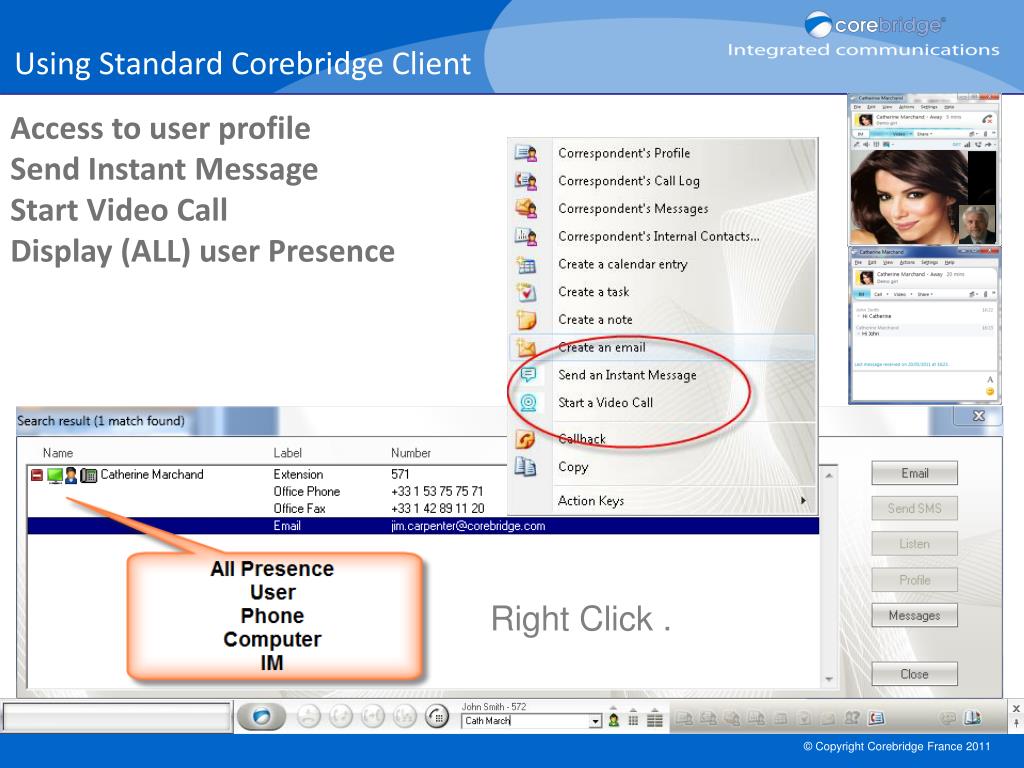Expand the Action Keys submenu
Image resolution: width=1024 pixels, height=768 pixels.
(662, 501)
